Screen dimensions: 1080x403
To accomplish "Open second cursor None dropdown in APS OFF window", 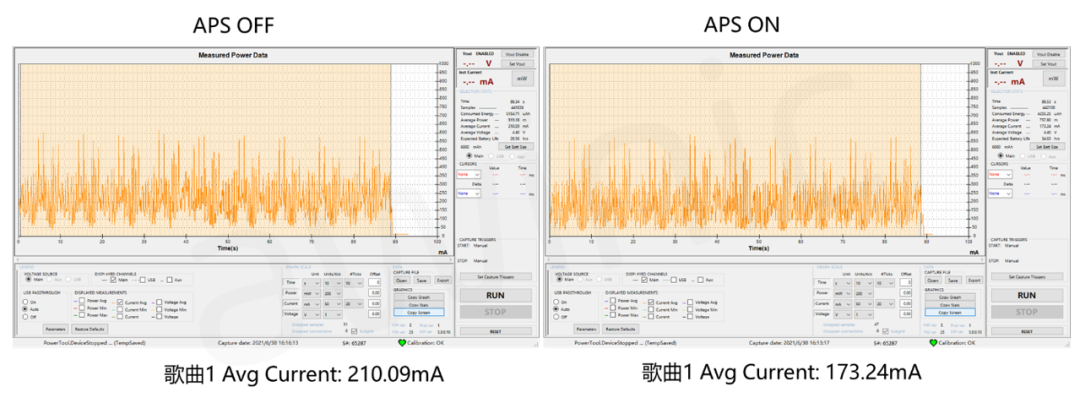I will click(x=469, y=193).
